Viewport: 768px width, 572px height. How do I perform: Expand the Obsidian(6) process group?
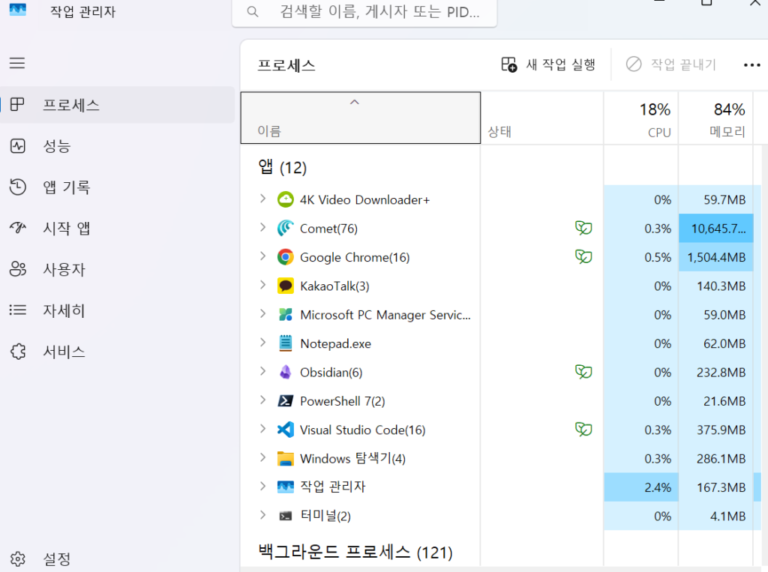pos(263,371)
